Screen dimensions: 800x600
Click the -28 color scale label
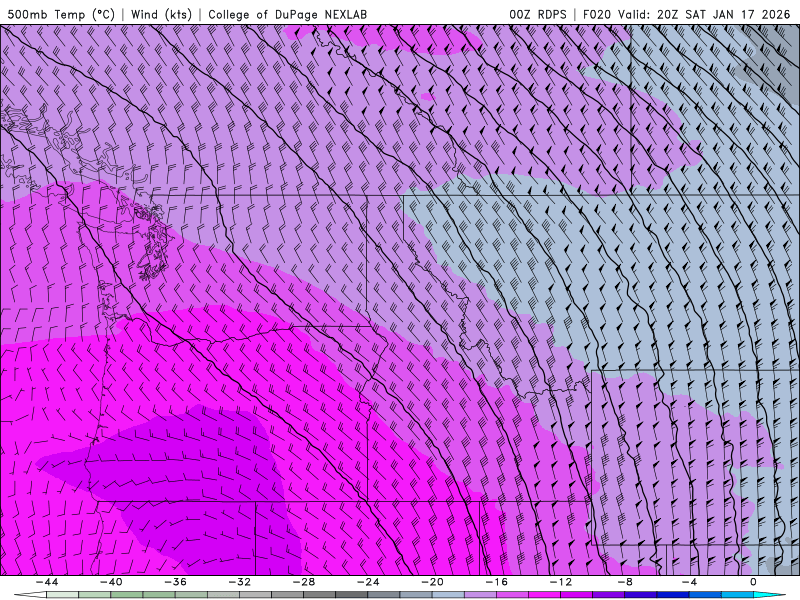304,582
